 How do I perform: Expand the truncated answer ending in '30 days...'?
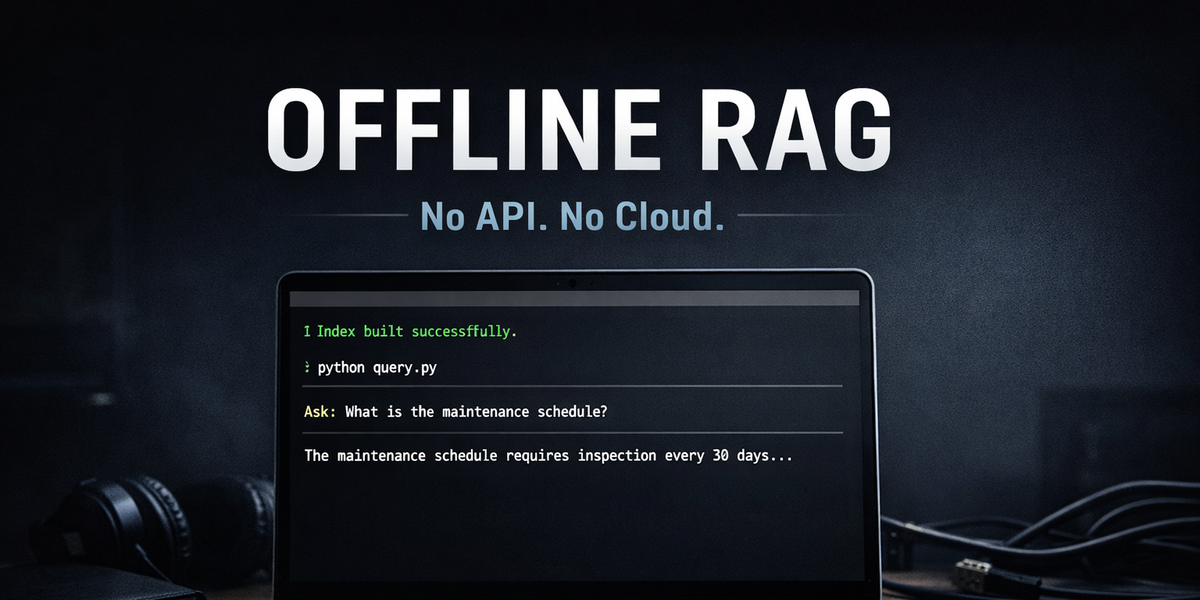[547, 455]
